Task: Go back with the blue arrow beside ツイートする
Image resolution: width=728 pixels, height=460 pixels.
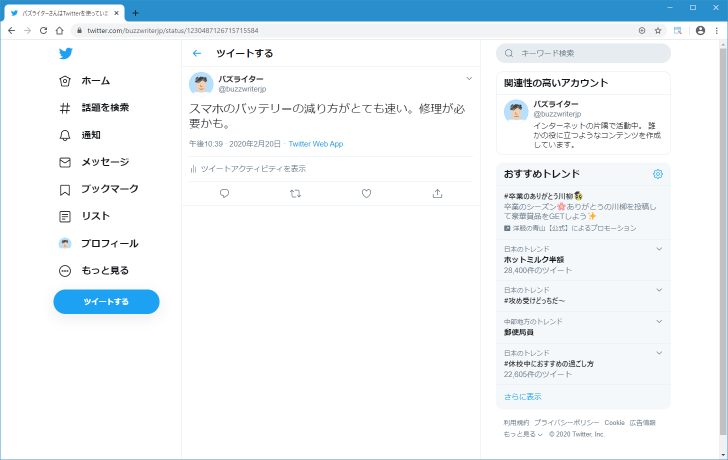Action: [x=197, y=53]
